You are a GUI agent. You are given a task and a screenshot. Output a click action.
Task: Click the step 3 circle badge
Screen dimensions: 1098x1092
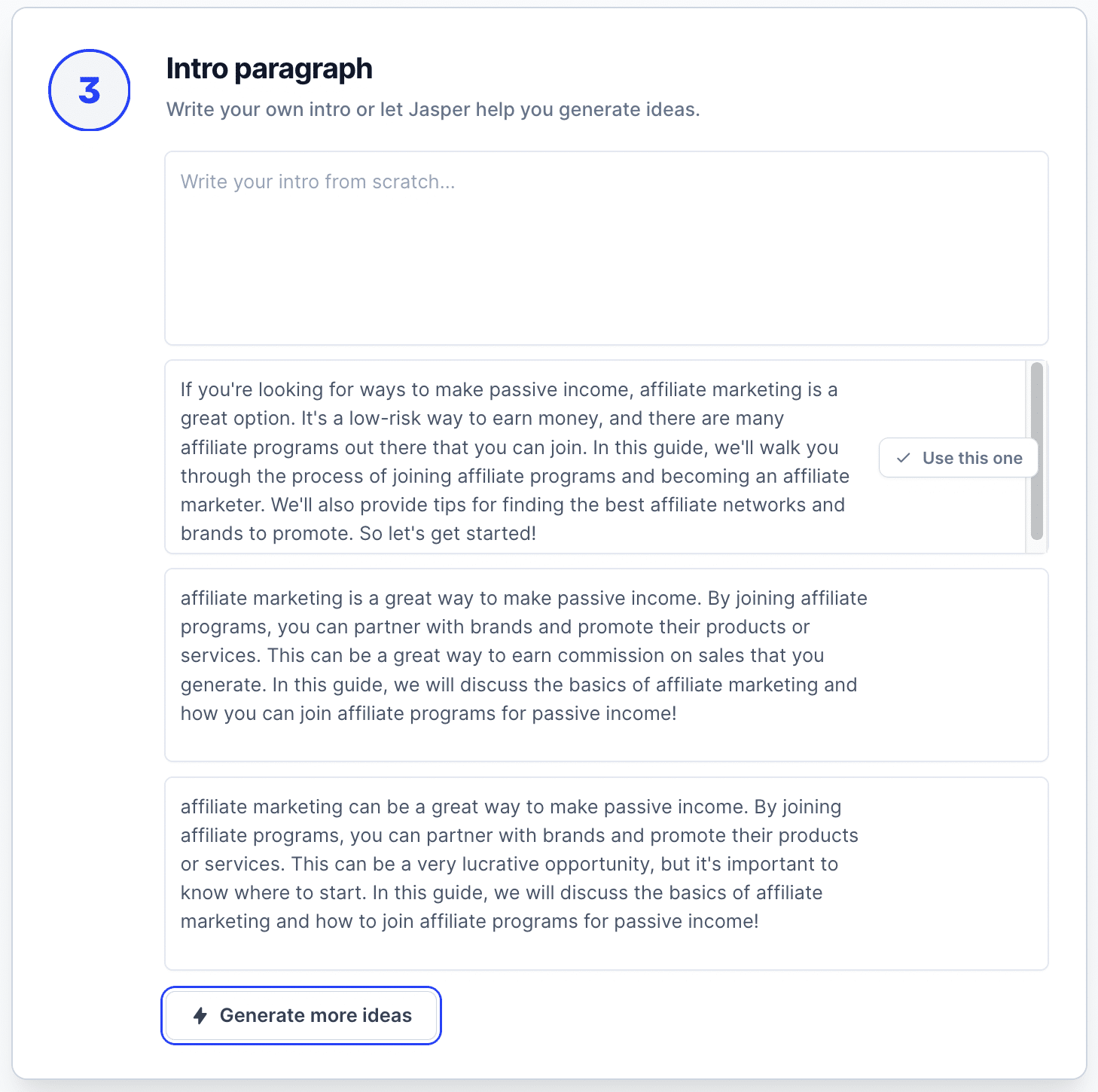click(90, 90)
